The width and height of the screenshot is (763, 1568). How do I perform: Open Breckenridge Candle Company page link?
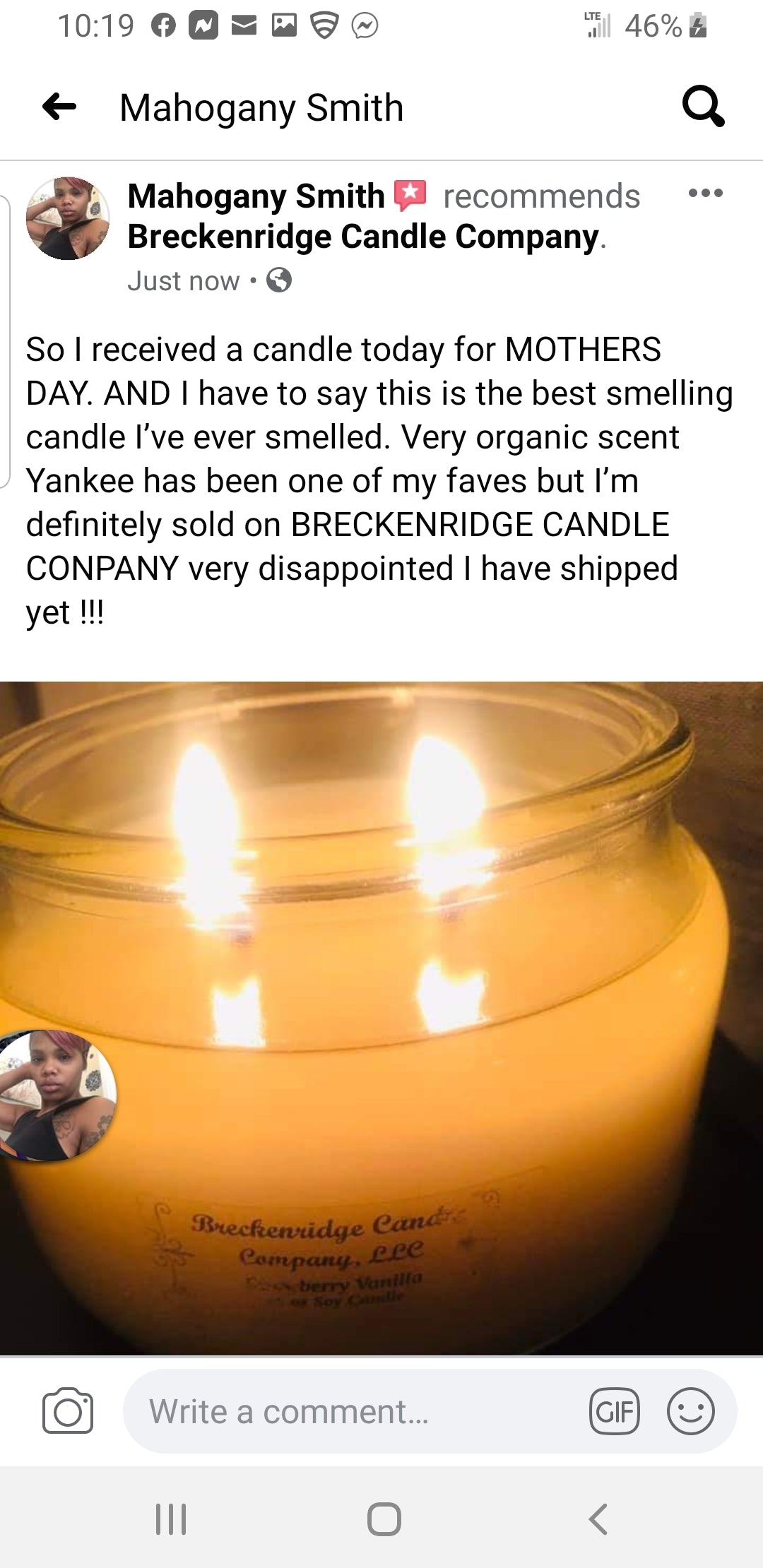click(364, 237)
